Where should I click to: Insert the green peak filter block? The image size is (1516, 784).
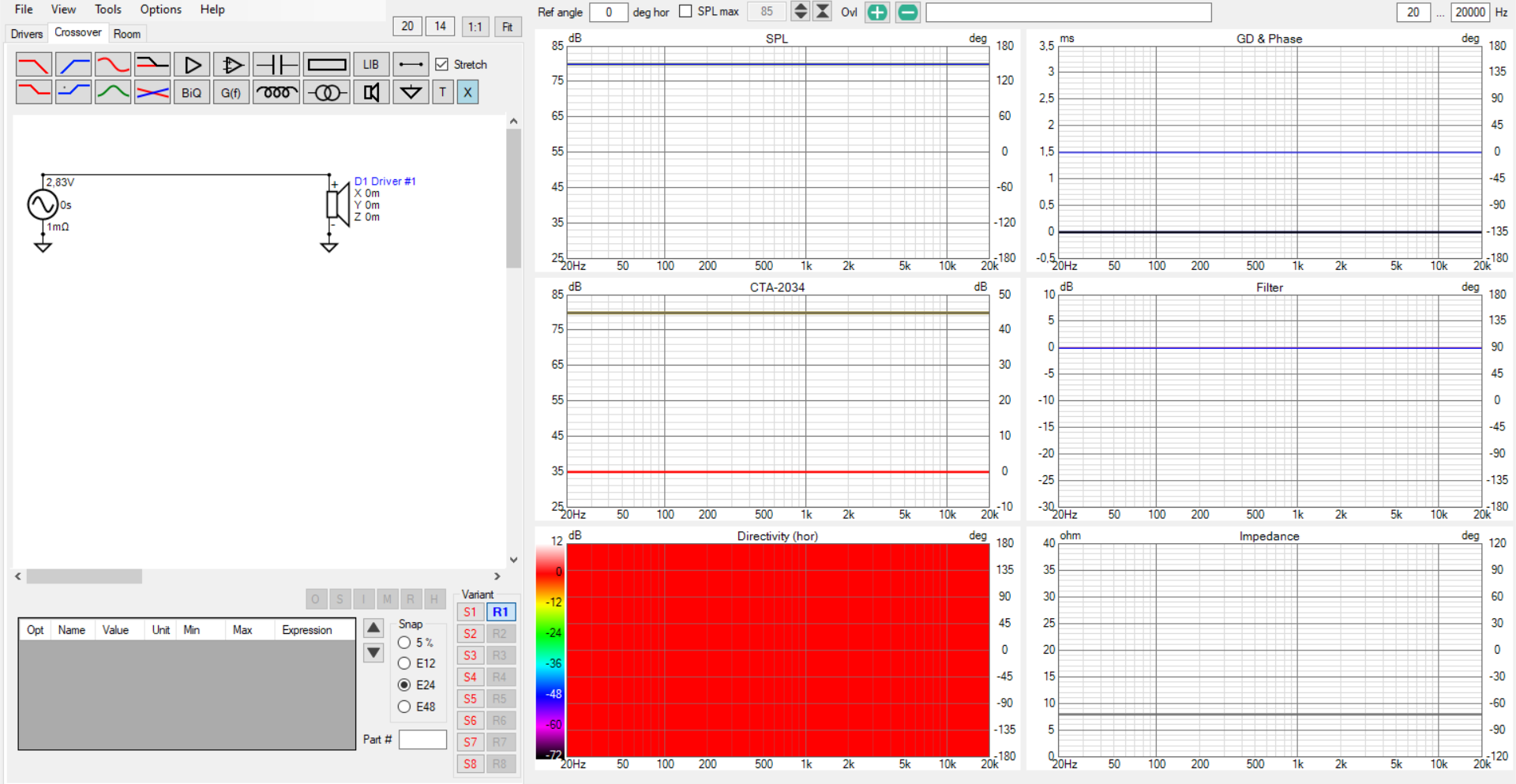tap(113, 92)
